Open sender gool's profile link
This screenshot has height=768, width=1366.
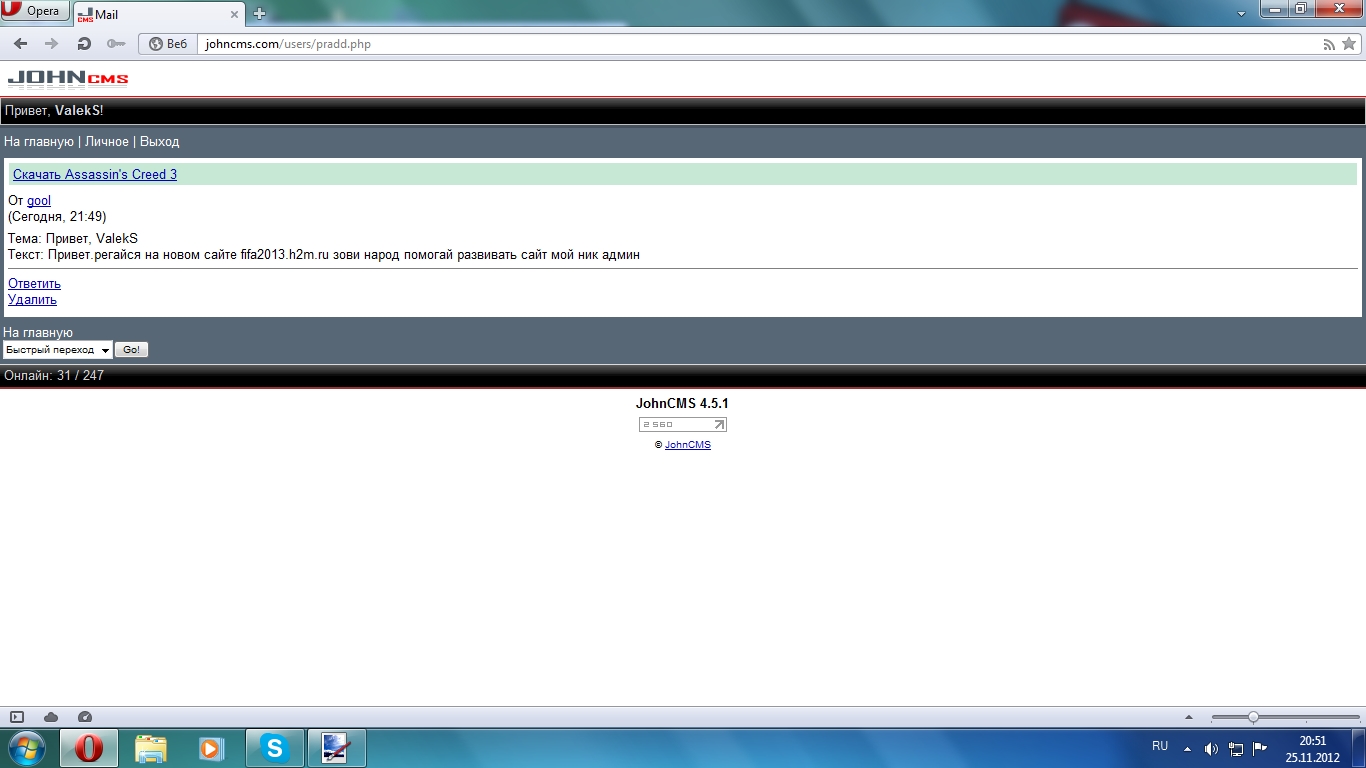coord(39,201)
